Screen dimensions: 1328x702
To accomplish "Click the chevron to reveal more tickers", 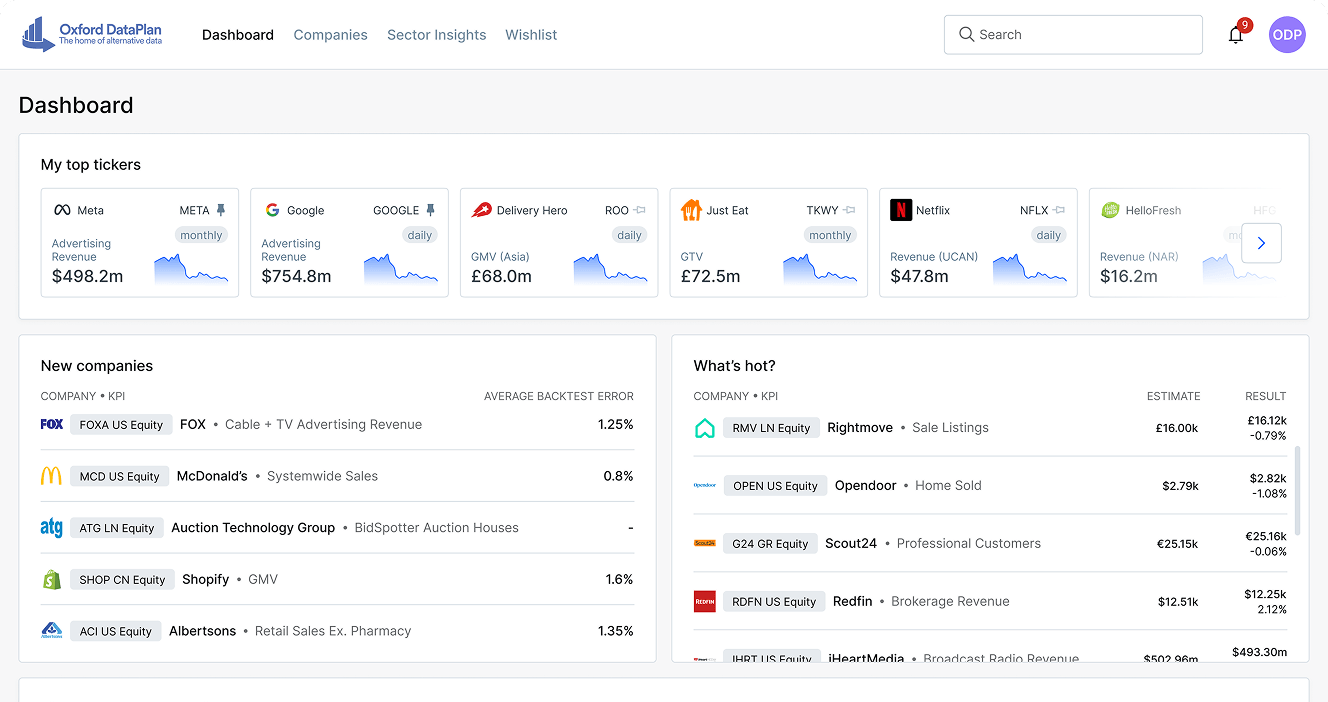I will [1261, 243].
